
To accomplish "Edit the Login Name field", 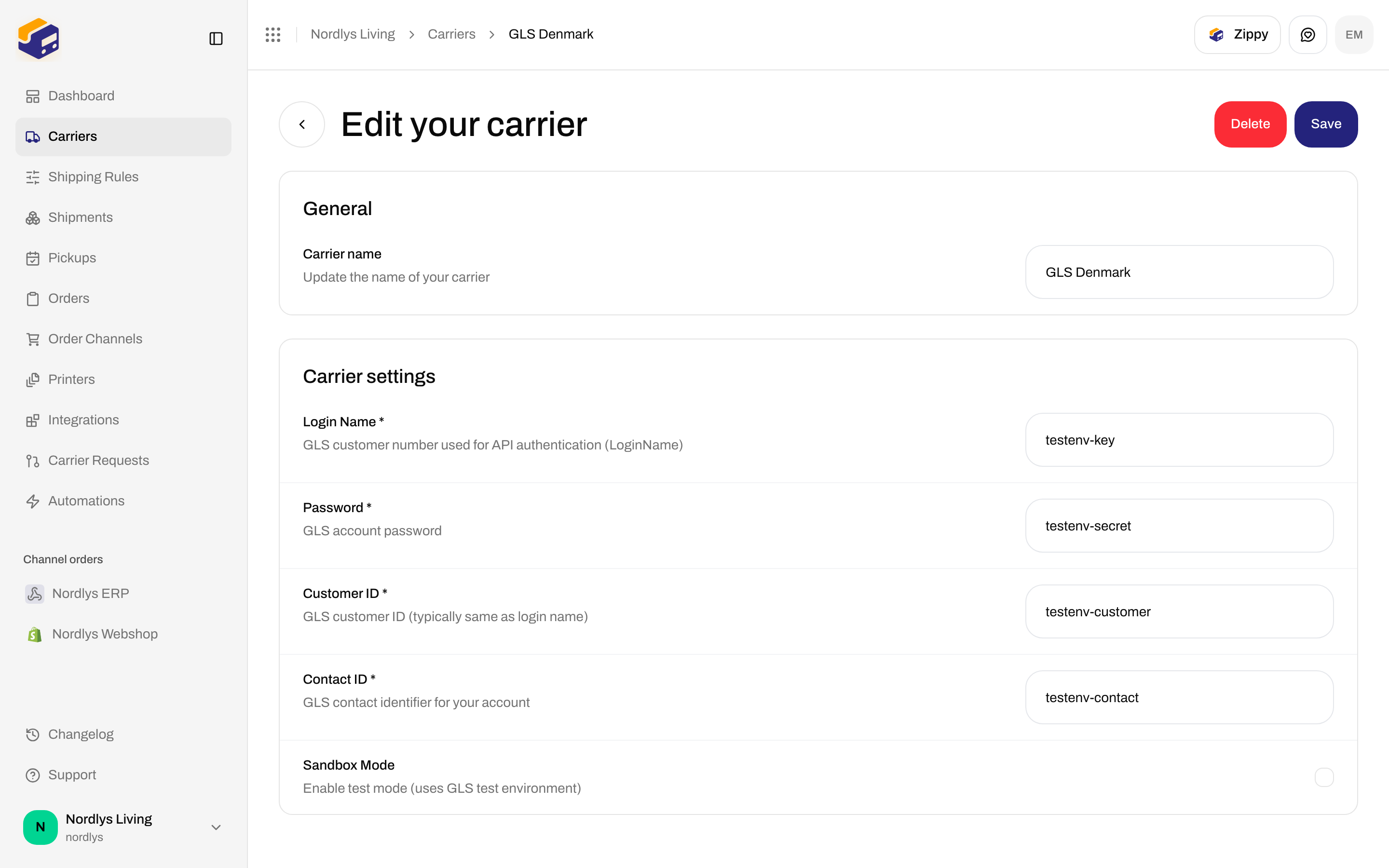I will click(1179, 440).
